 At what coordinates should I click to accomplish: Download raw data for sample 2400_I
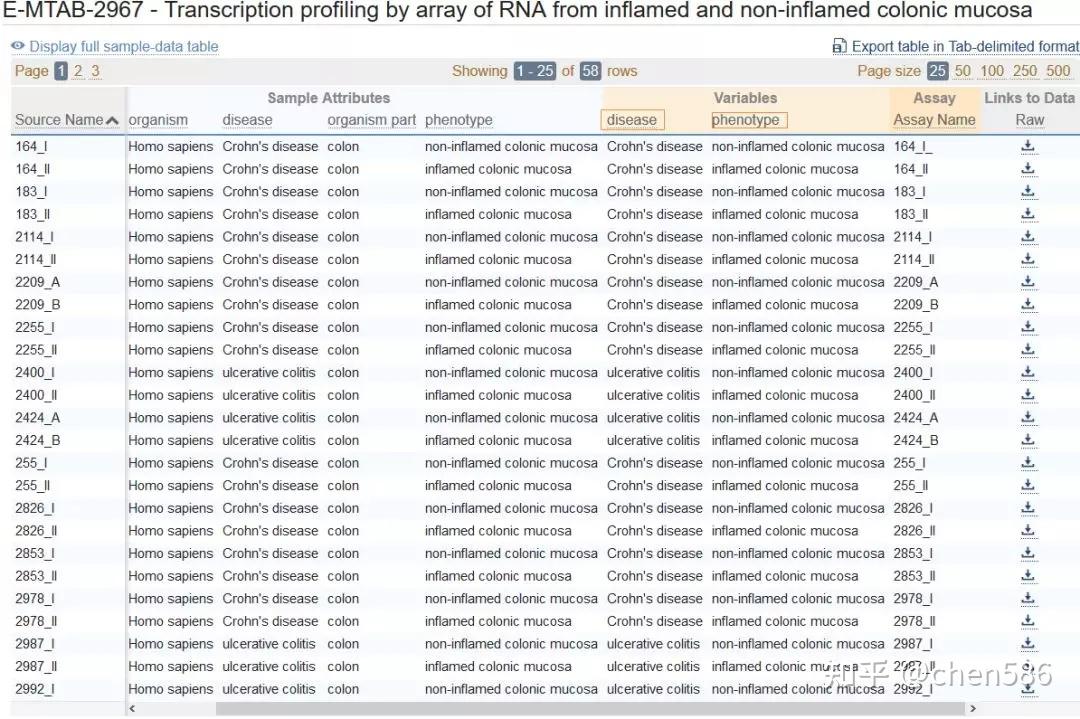tap(1028, 373)
